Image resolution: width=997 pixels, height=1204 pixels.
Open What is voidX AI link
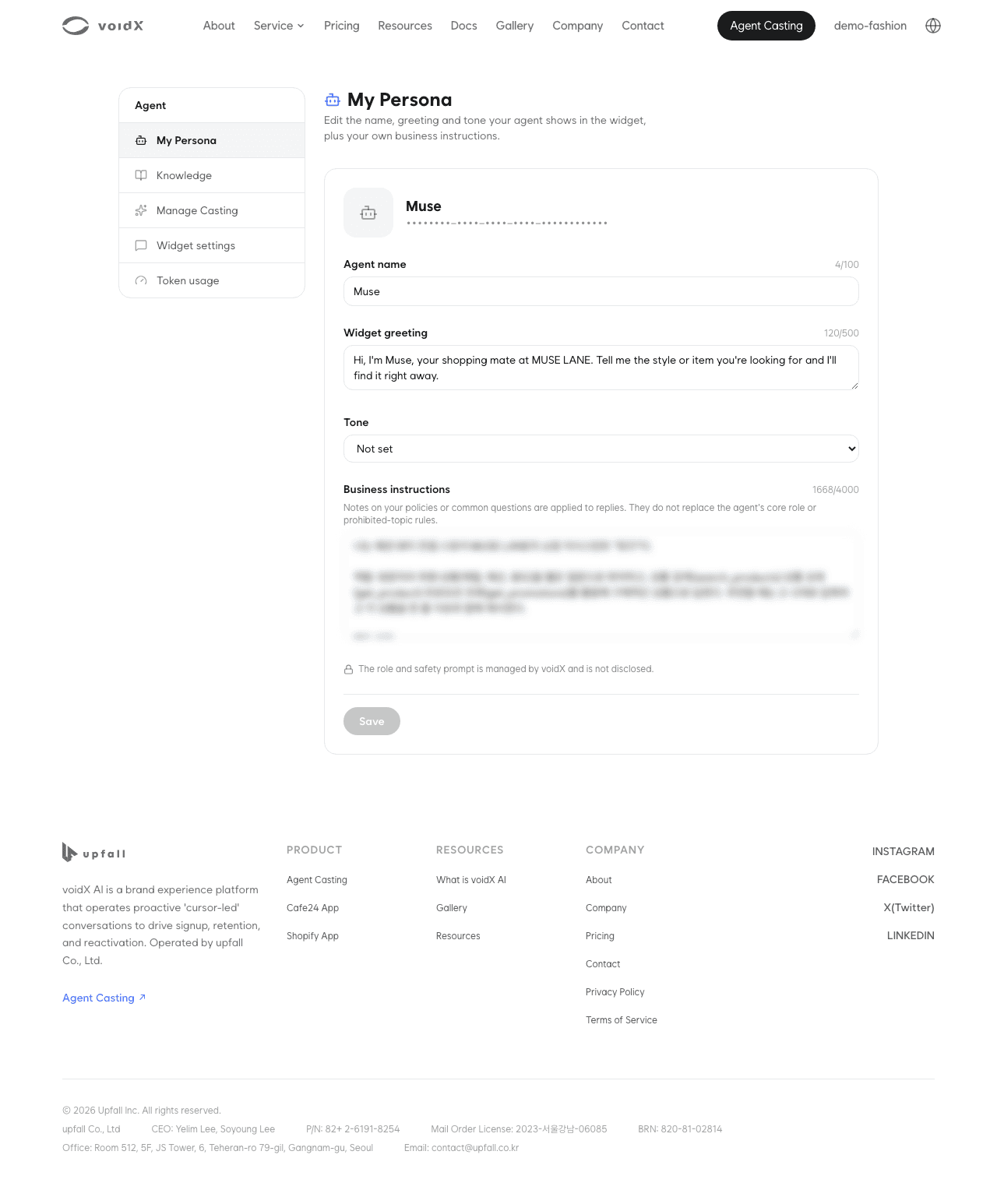click(471, 880)
